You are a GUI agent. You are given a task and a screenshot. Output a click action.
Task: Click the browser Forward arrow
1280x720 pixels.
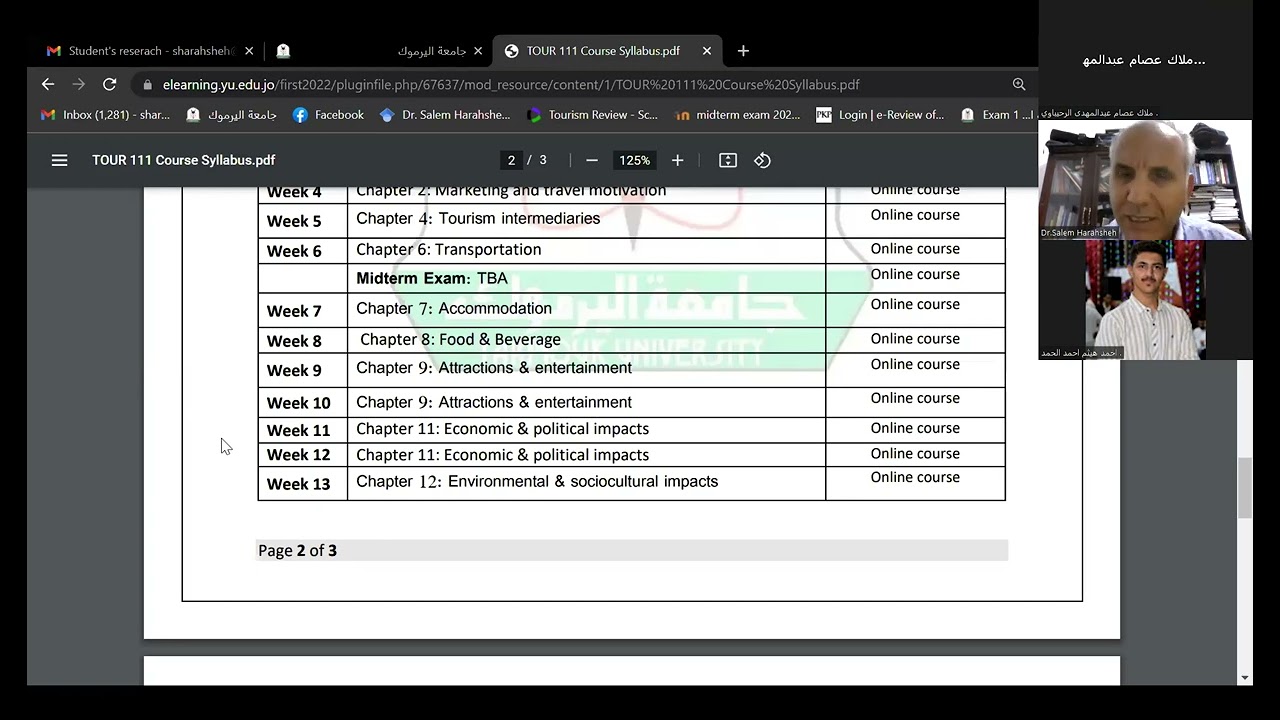pos(79,85)
